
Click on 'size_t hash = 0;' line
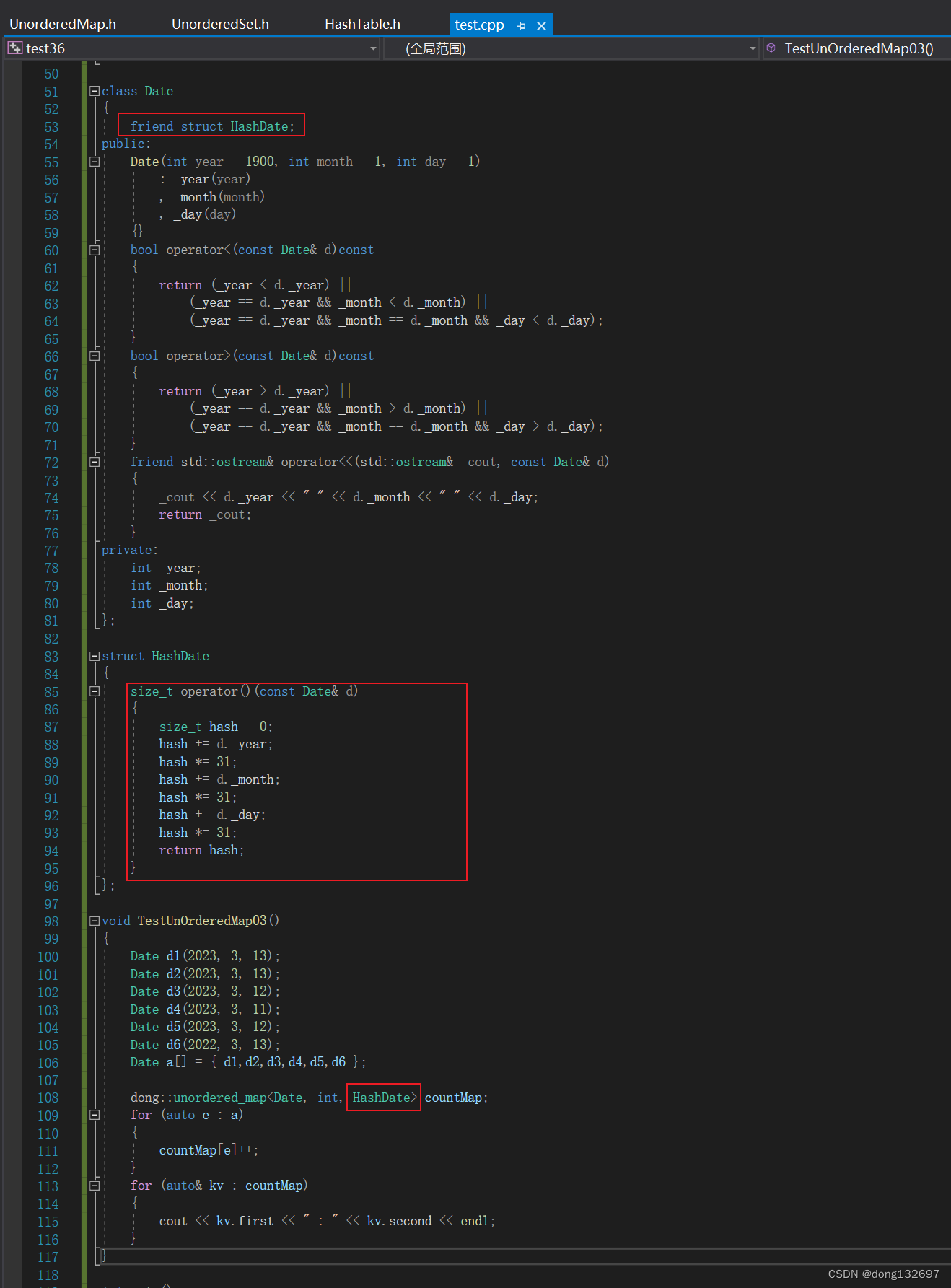point(216,727)
